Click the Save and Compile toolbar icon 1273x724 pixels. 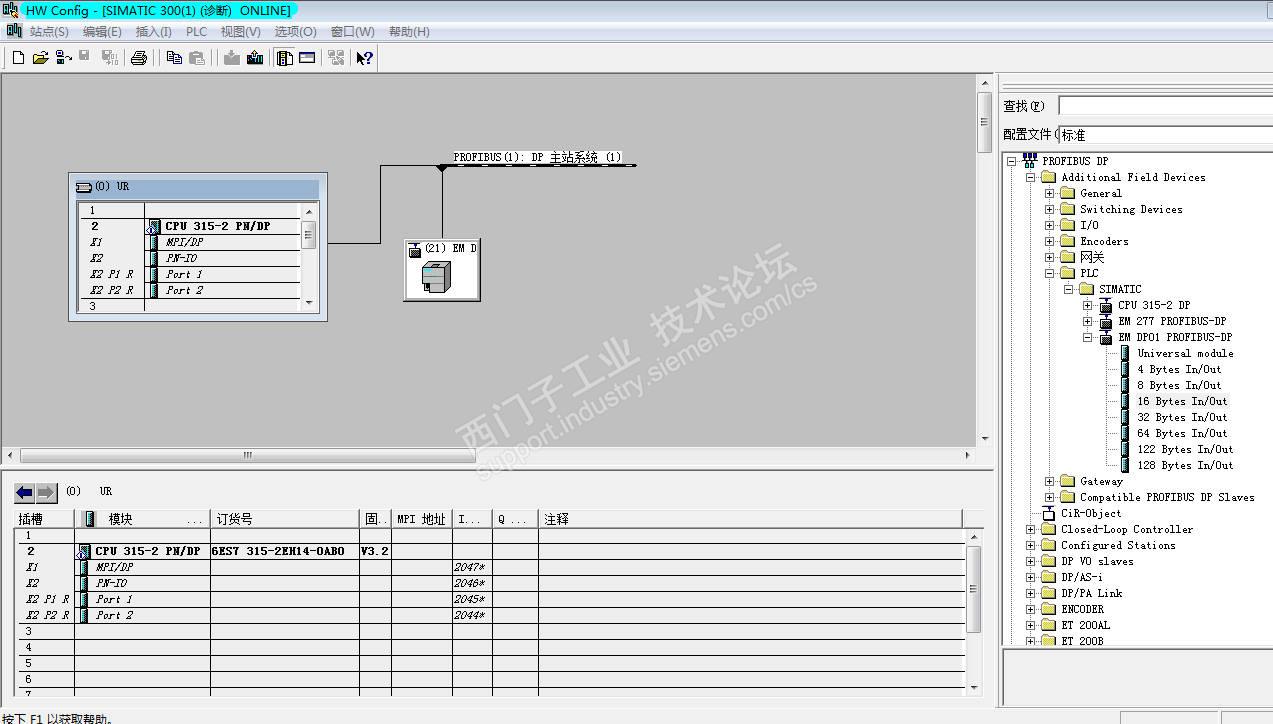pyautogui.click(x=109, y=58)
